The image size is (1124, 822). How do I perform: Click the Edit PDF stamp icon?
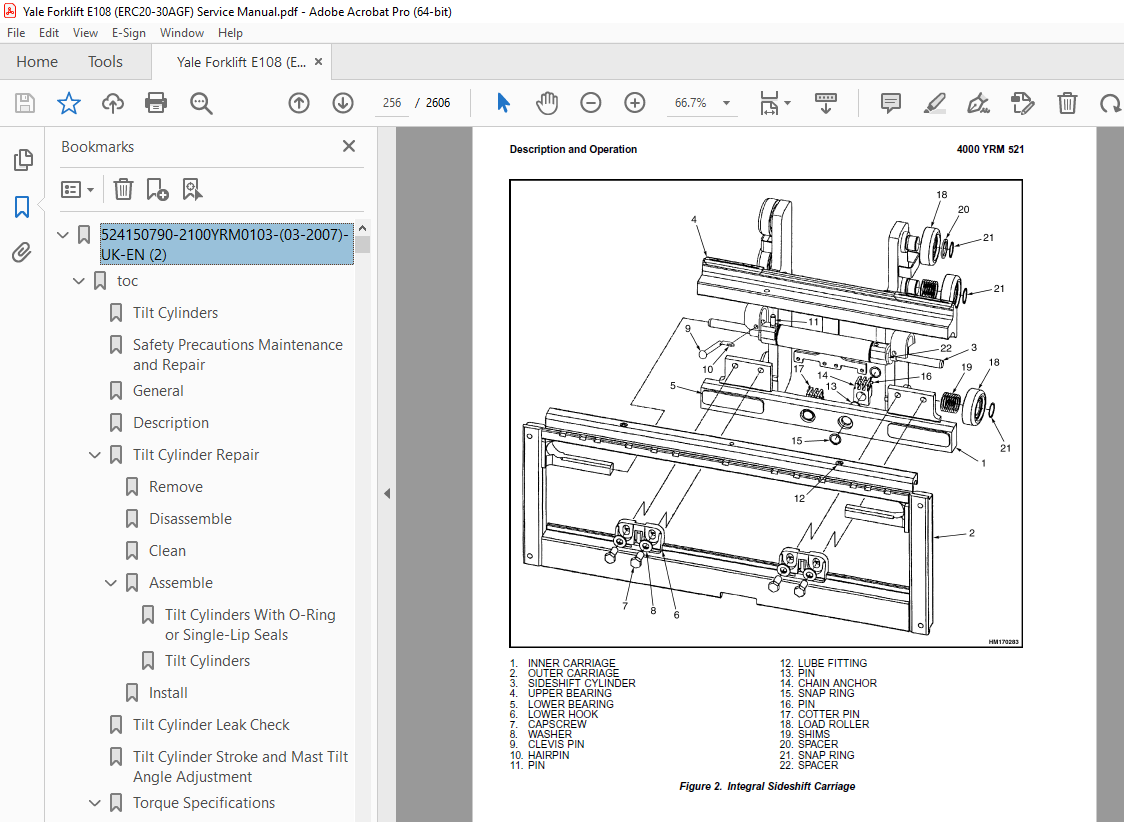1022,103
